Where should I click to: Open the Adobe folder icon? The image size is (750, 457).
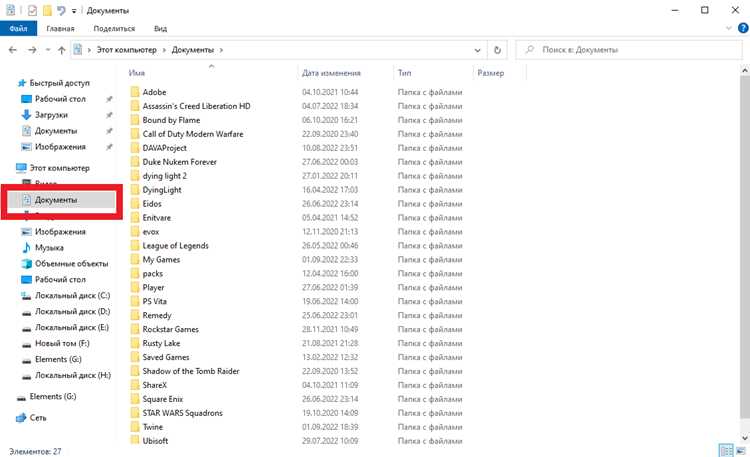click(x=135, y=92)
